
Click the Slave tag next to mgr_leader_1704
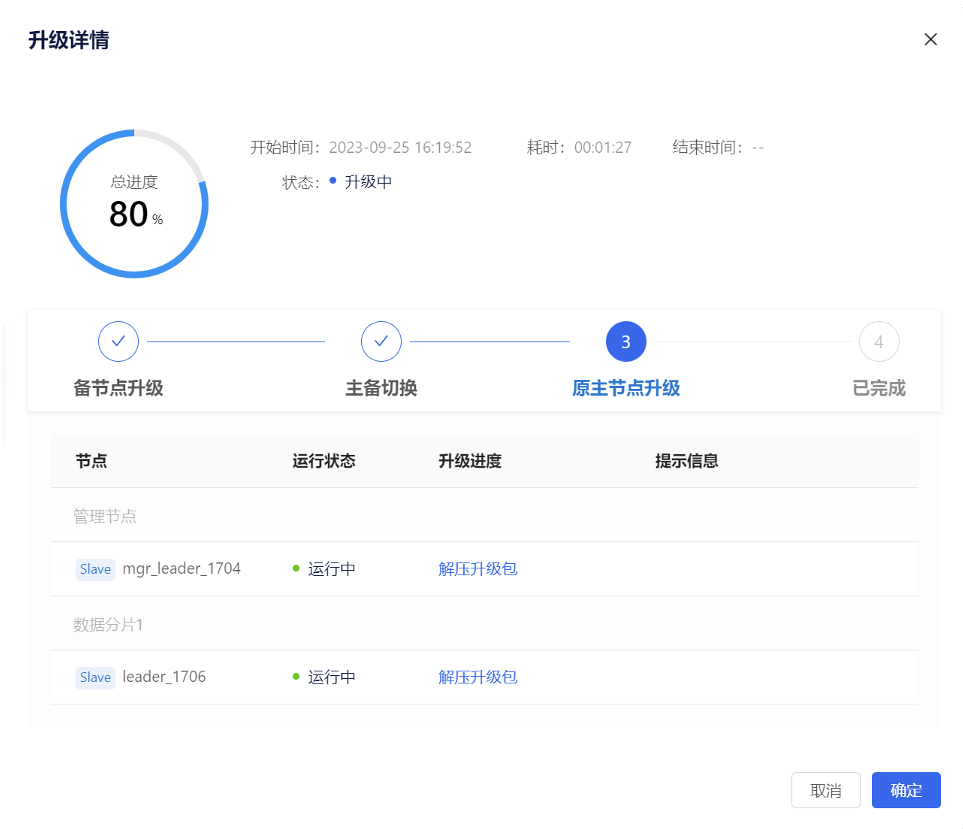[x=95, y=569]
